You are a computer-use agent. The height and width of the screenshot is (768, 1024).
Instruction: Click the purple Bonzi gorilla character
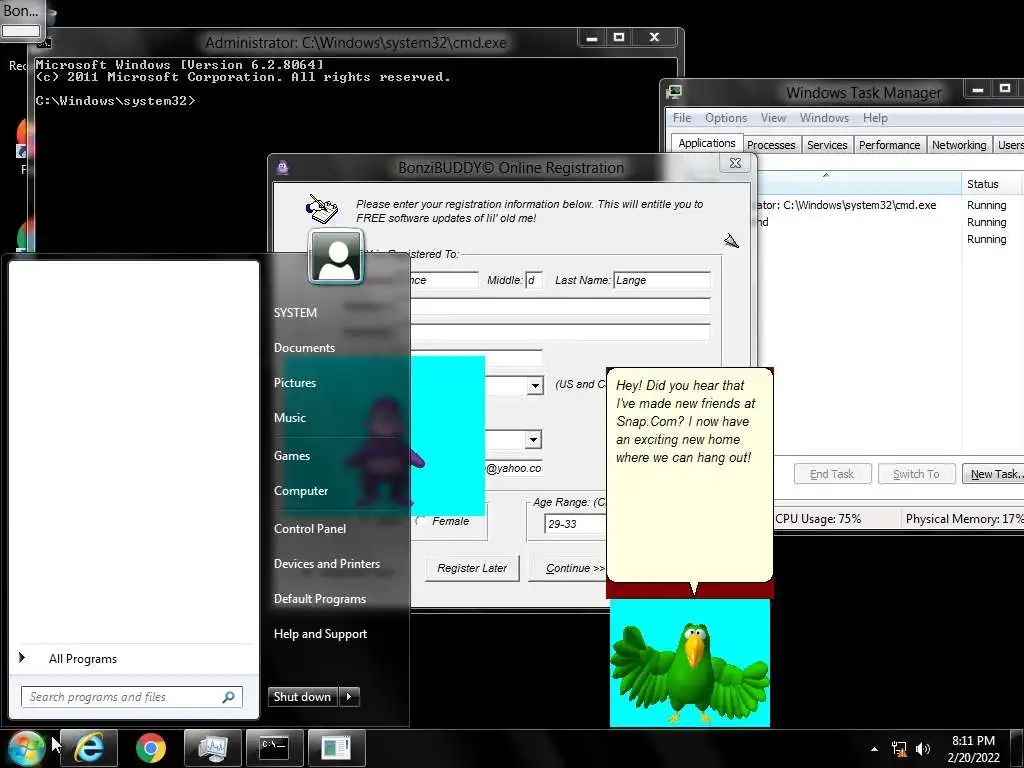tap(385, 451)
